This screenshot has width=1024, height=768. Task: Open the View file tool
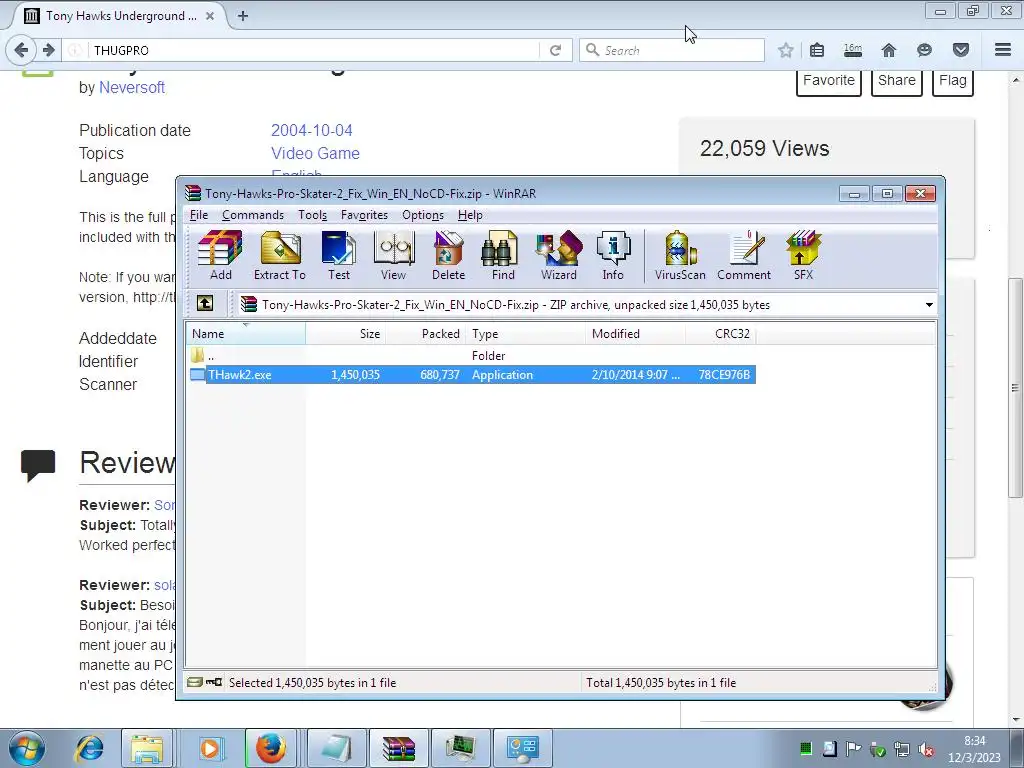[393, 255]
